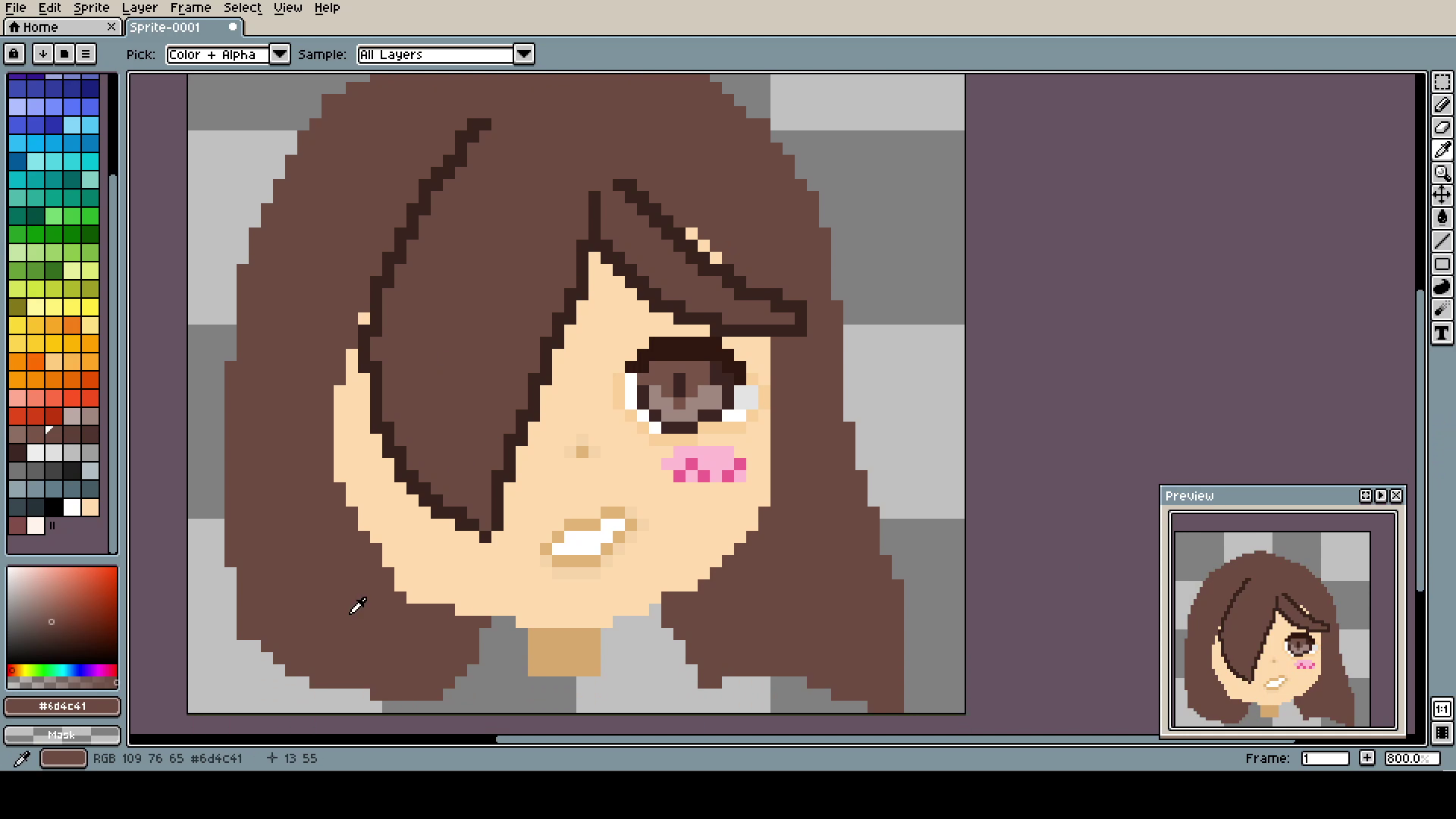Switch to the Home tab
1456x819 pixels.
point(61,27)
